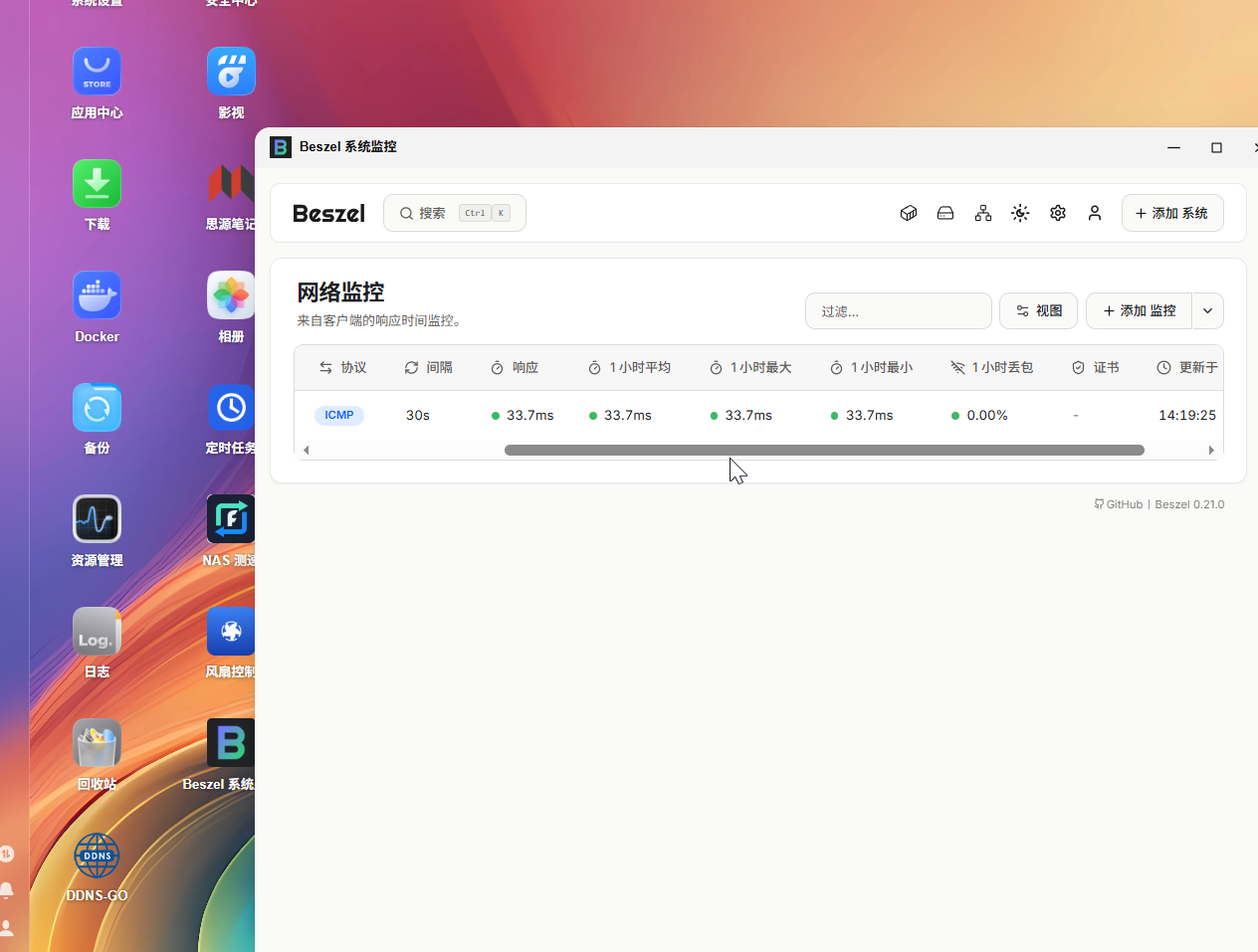Click the Beszel 0.21.0 version link
This screenshot has width=1258, height=952.
1189,504
